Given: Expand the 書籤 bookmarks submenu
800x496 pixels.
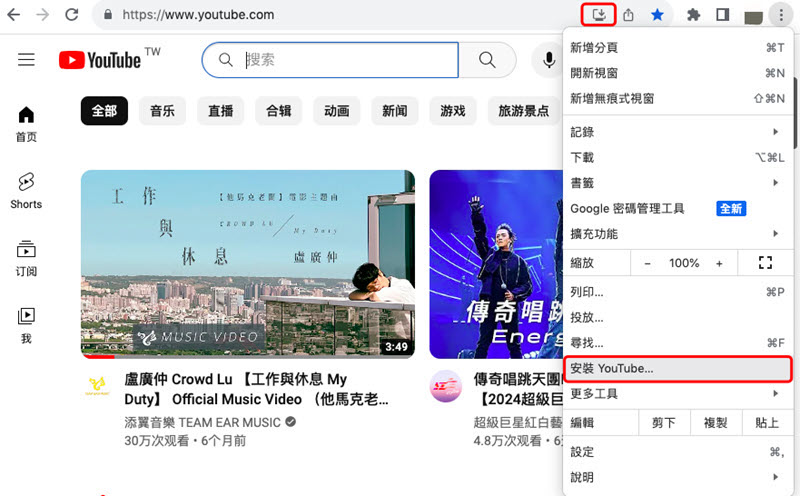Looking at the screenshot, I should pyautogui.click(x=678, y=183).
